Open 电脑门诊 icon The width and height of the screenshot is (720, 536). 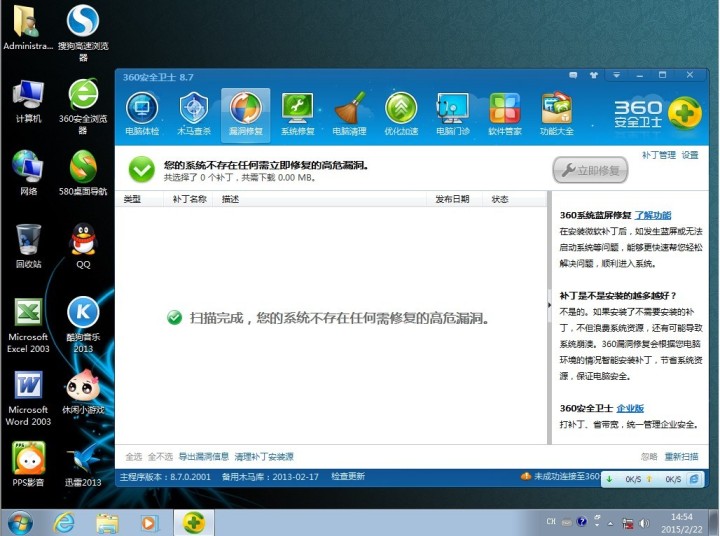coord(453,114)
